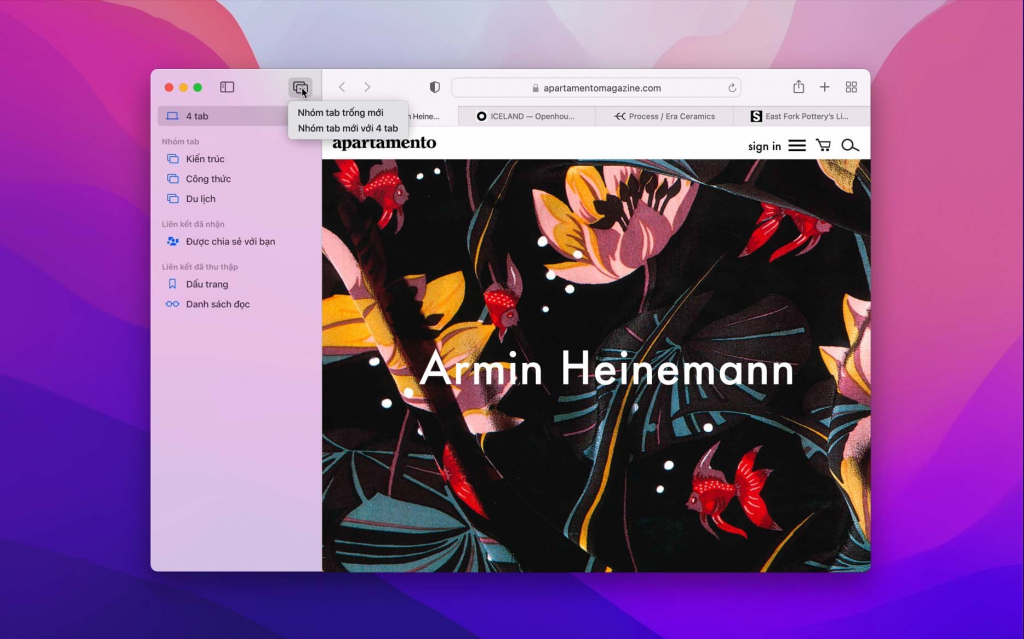The image size is (1024, 639).
Task: Go forward with the forward arrow
Action: pyautogui.click(x=367, y=87)
